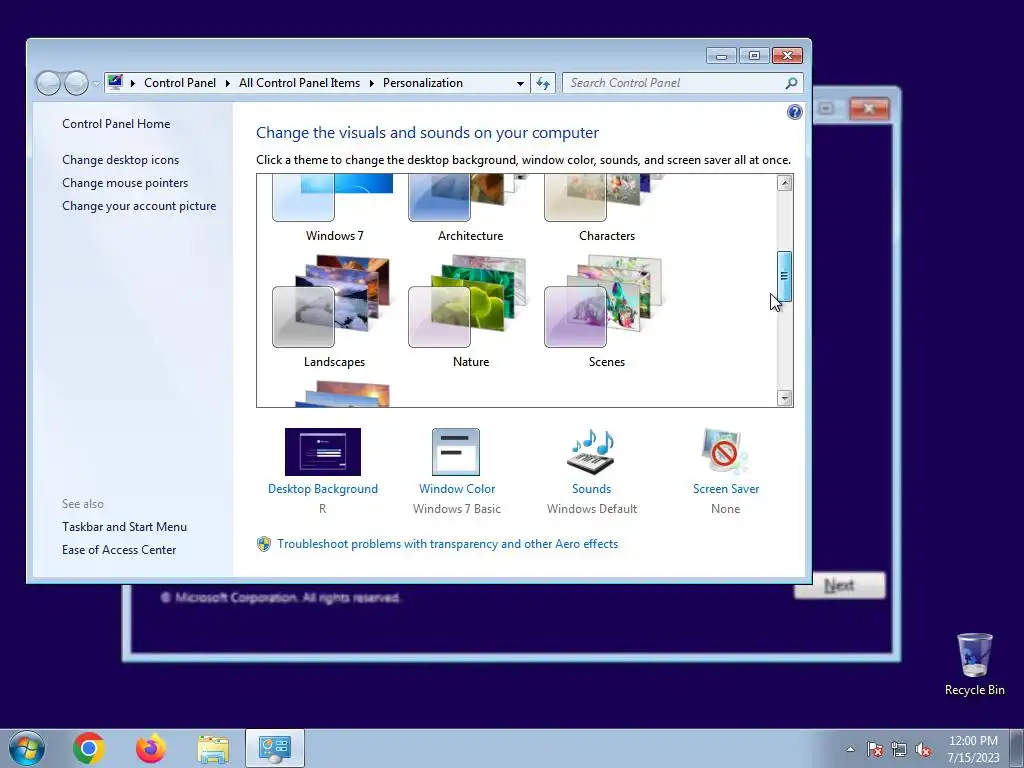Open Windows Explorer from taskbar

coord(213,748)
